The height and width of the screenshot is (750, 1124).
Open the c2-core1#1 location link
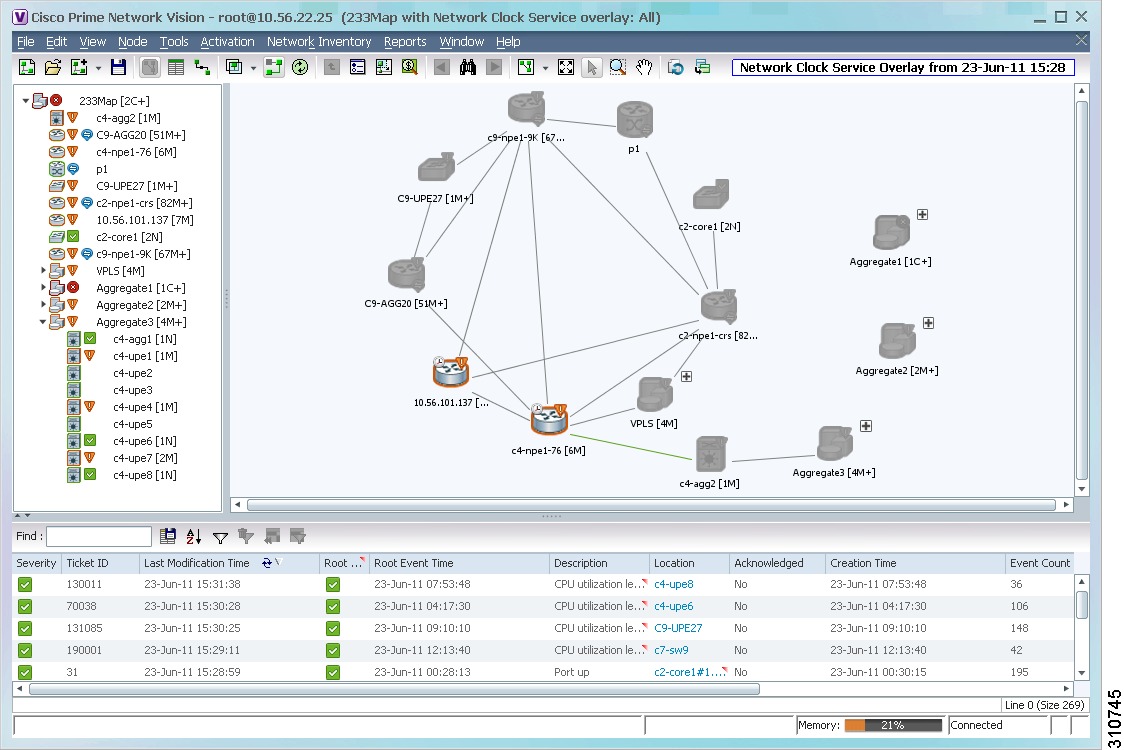688,672
